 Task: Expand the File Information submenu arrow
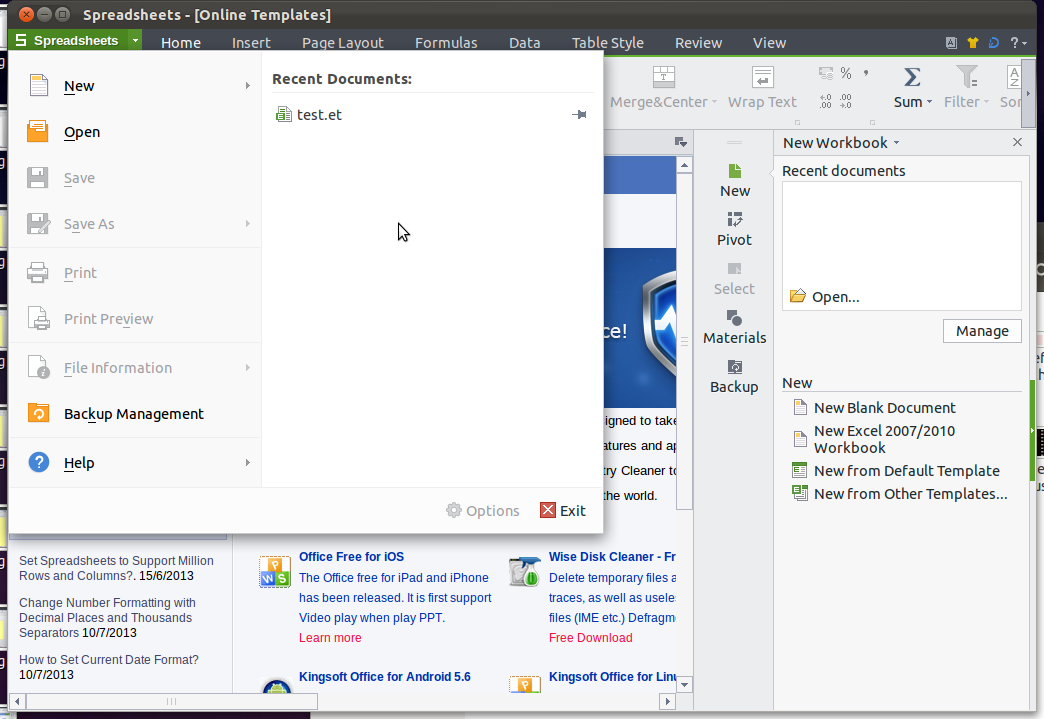[247, 367]
